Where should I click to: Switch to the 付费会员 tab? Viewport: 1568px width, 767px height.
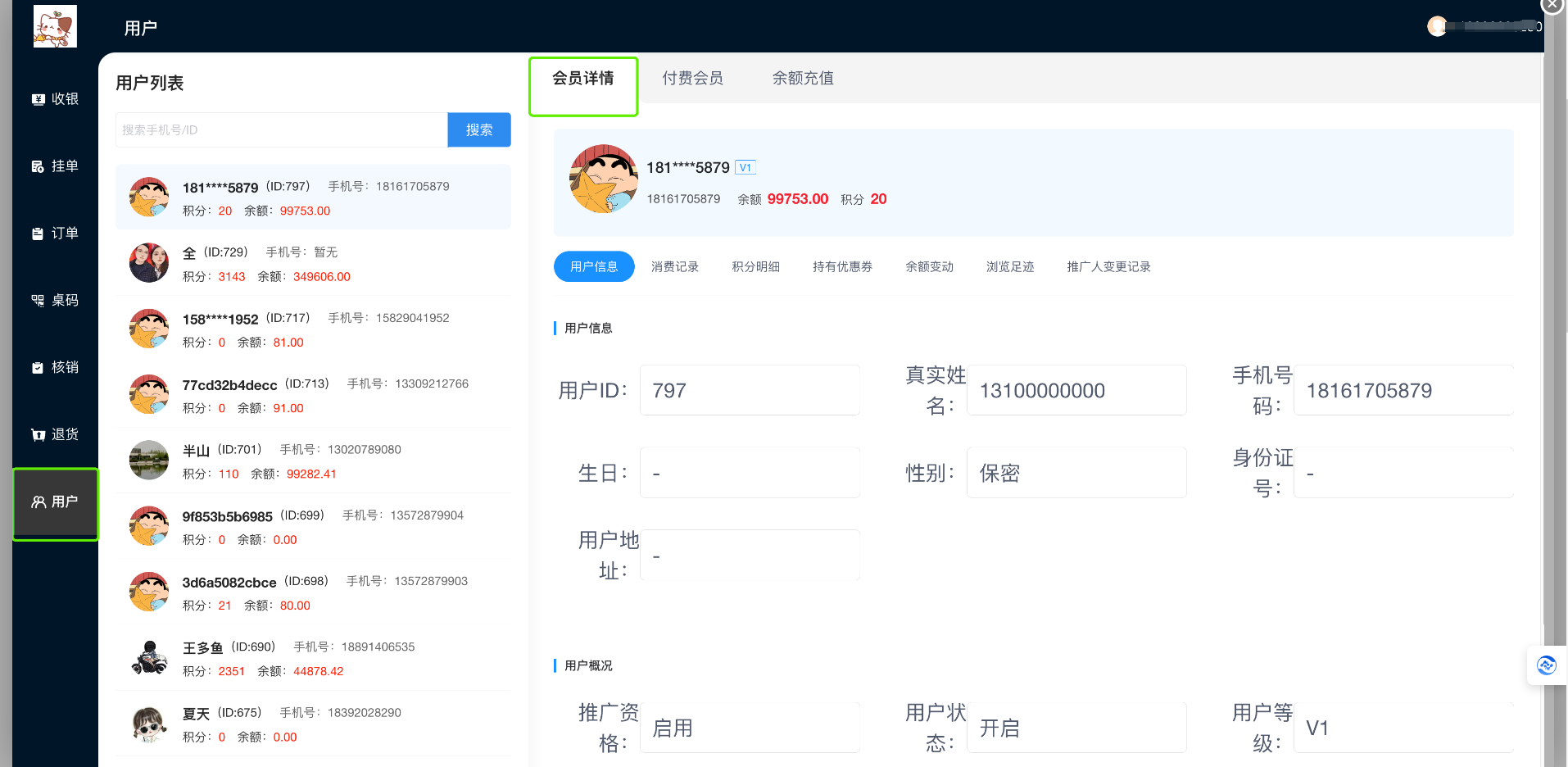pyautogui.click(x=692, y=79)
